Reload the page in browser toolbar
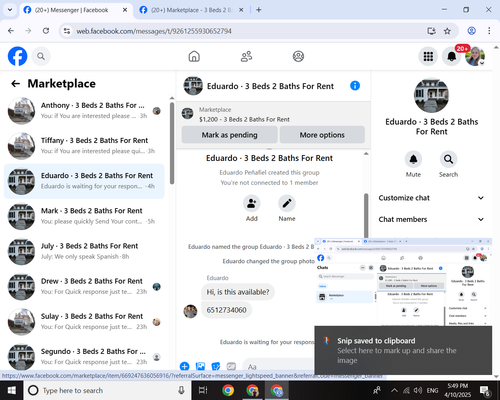Image resolution: width=500 pixels, height=400 pixels. [x=46, y=31]
